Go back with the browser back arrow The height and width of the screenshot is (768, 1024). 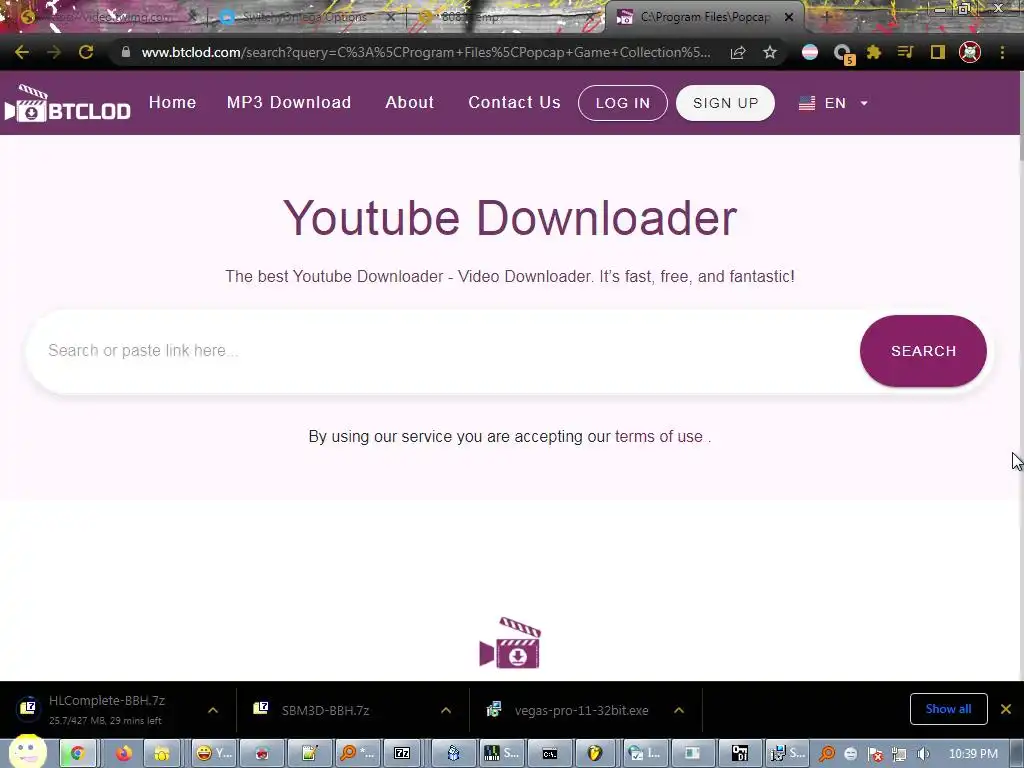click(22, 52)
